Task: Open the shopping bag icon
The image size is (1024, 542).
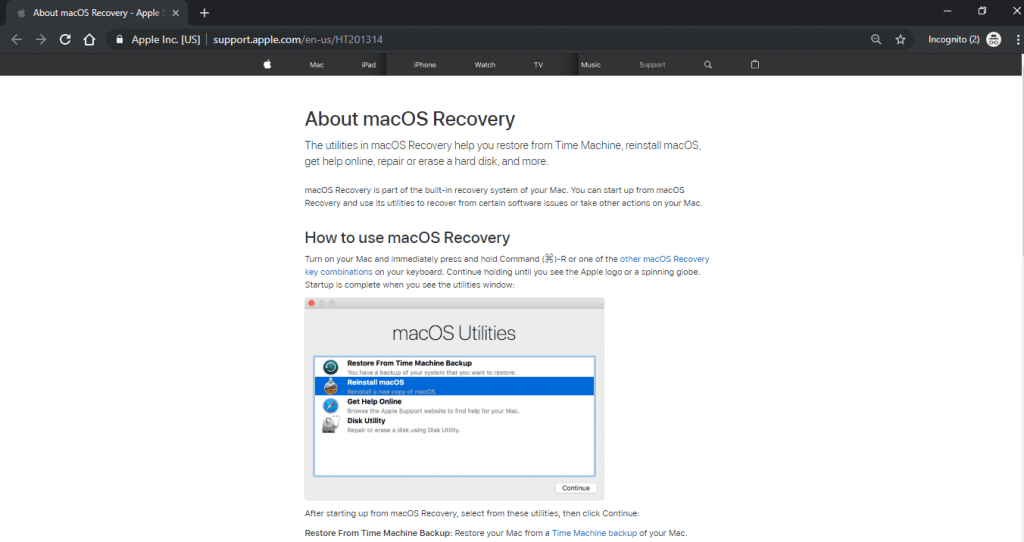Action: (755, 65)
